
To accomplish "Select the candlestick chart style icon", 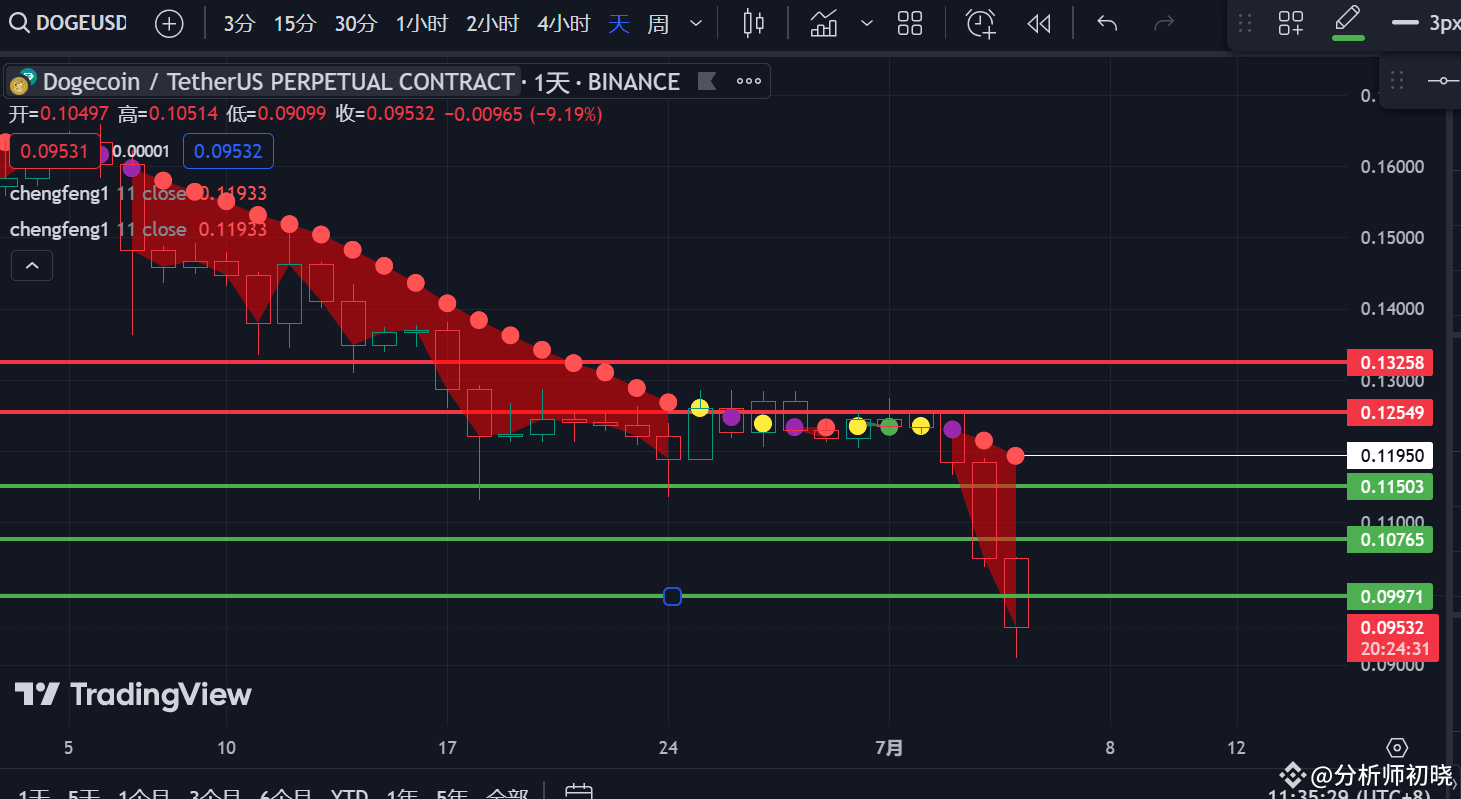I will pyautogui.click(x=753, y=23).
